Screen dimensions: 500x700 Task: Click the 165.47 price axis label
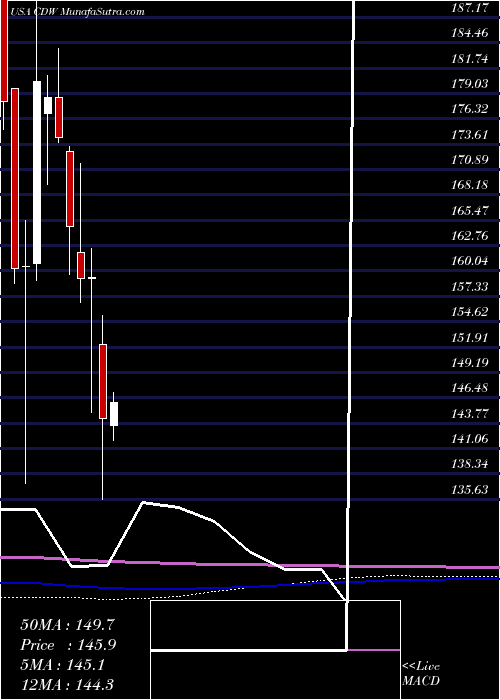[x=468, y=210]
